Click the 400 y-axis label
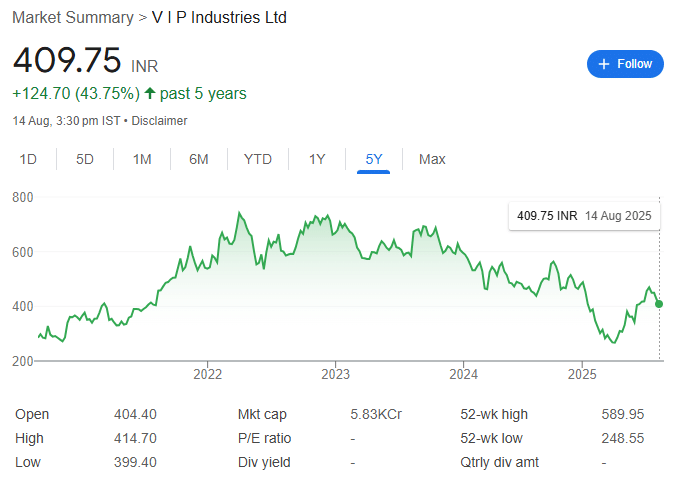690x492 pixels. coord(23,307)
